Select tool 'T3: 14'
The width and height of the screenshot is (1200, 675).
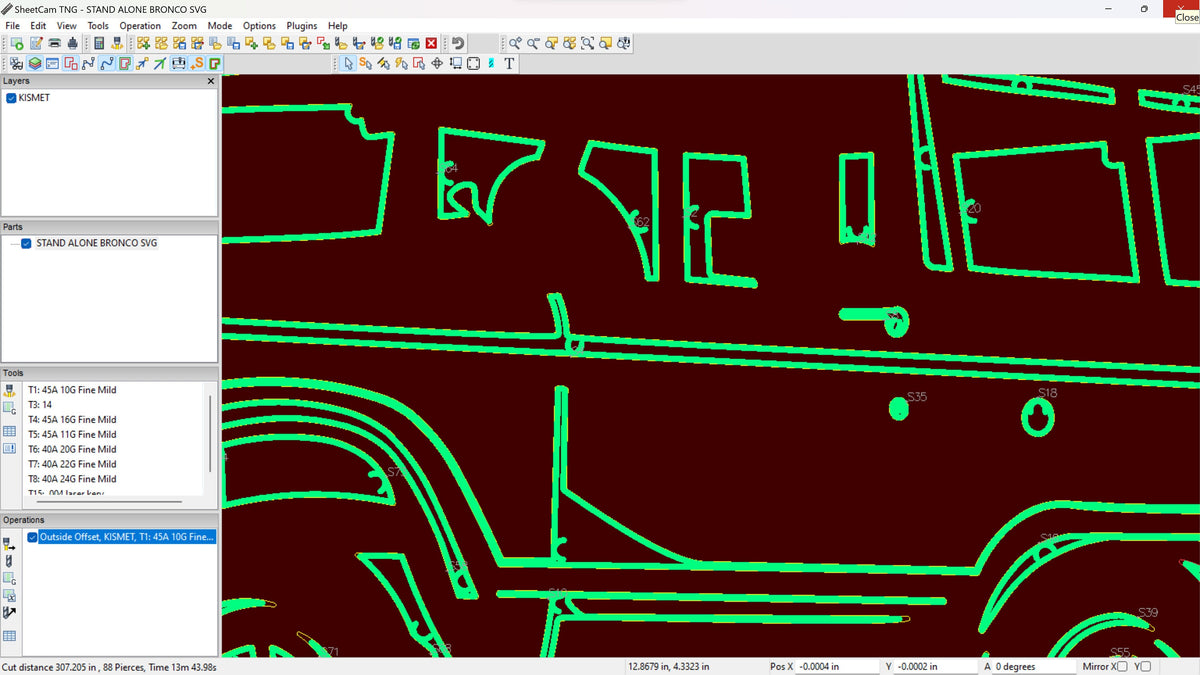(x=40, y=405)
